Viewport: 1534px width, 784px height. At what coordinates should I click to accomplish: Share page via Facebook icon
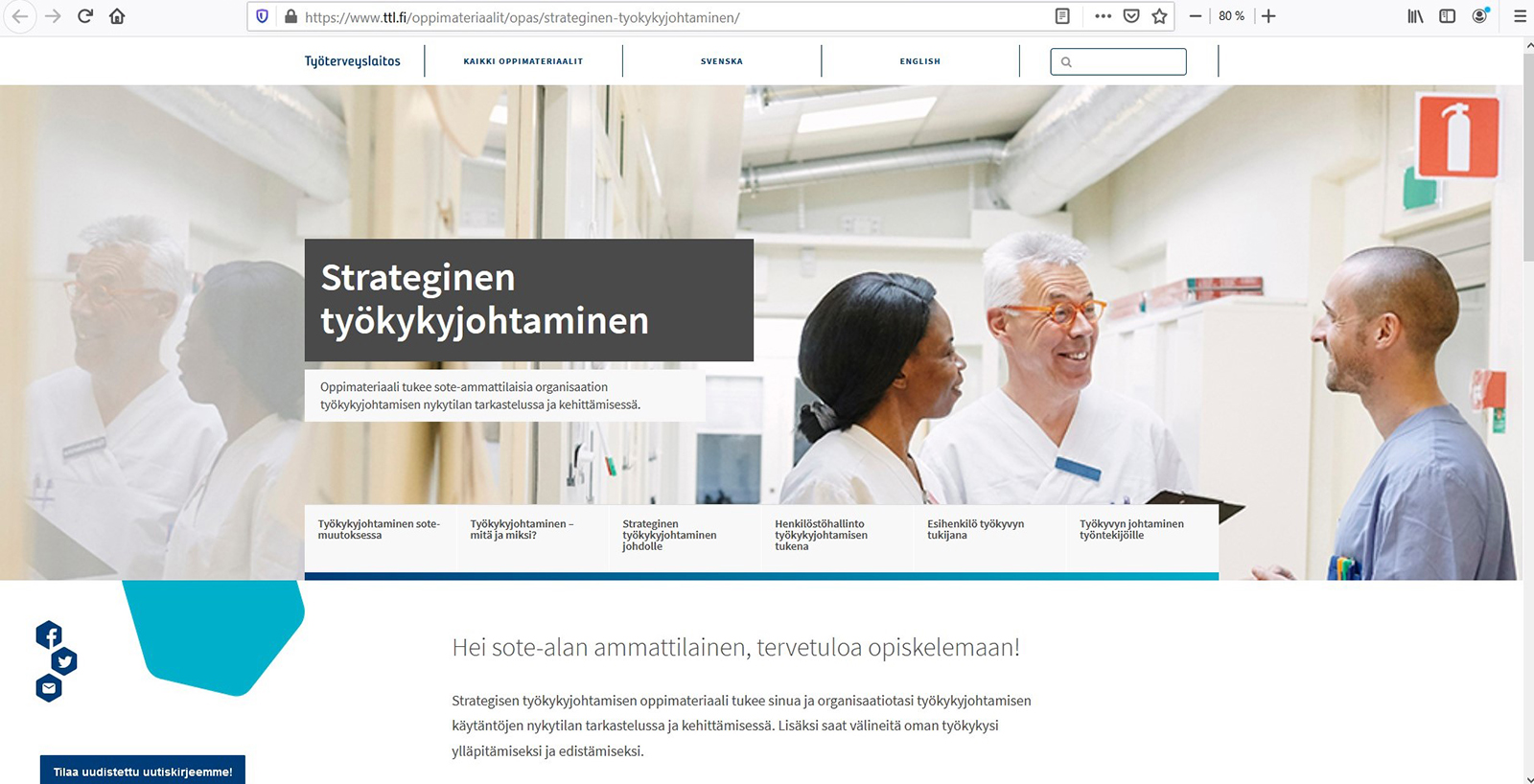point(49,634)
